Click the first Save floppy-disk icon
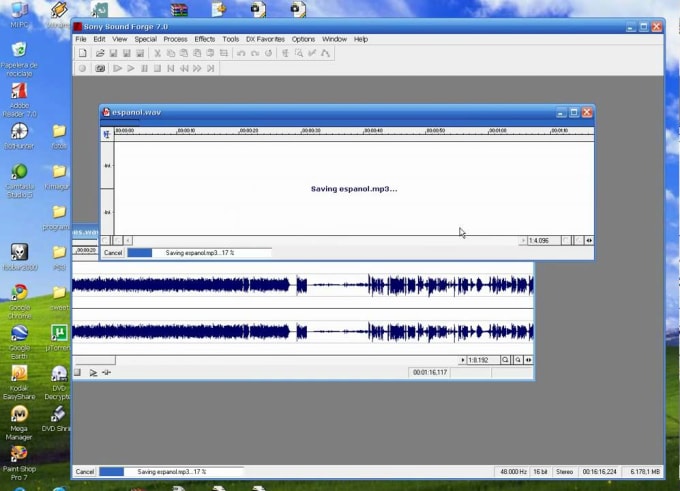Screen dimensions: 680x491 click(113, 53)
